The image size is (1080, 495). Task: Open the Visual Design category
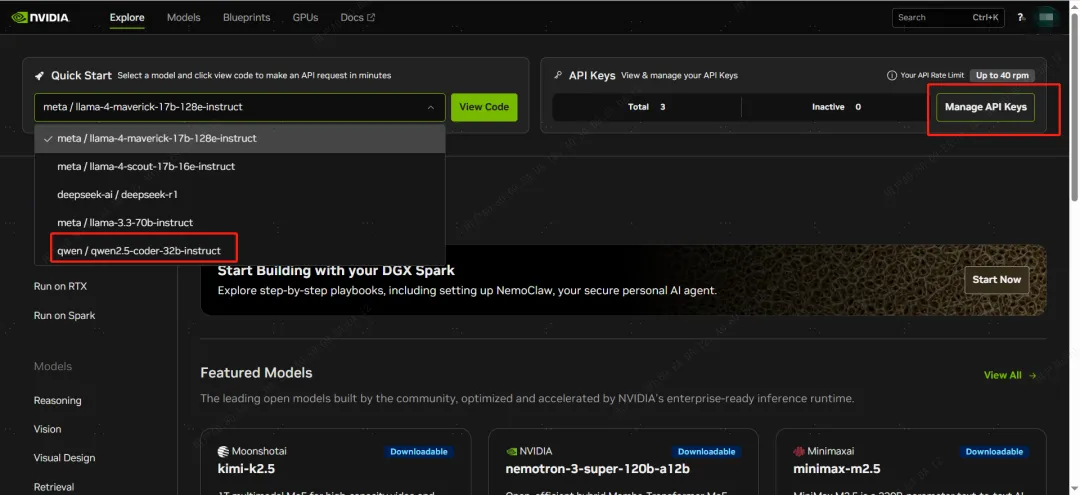pos(65,458)
